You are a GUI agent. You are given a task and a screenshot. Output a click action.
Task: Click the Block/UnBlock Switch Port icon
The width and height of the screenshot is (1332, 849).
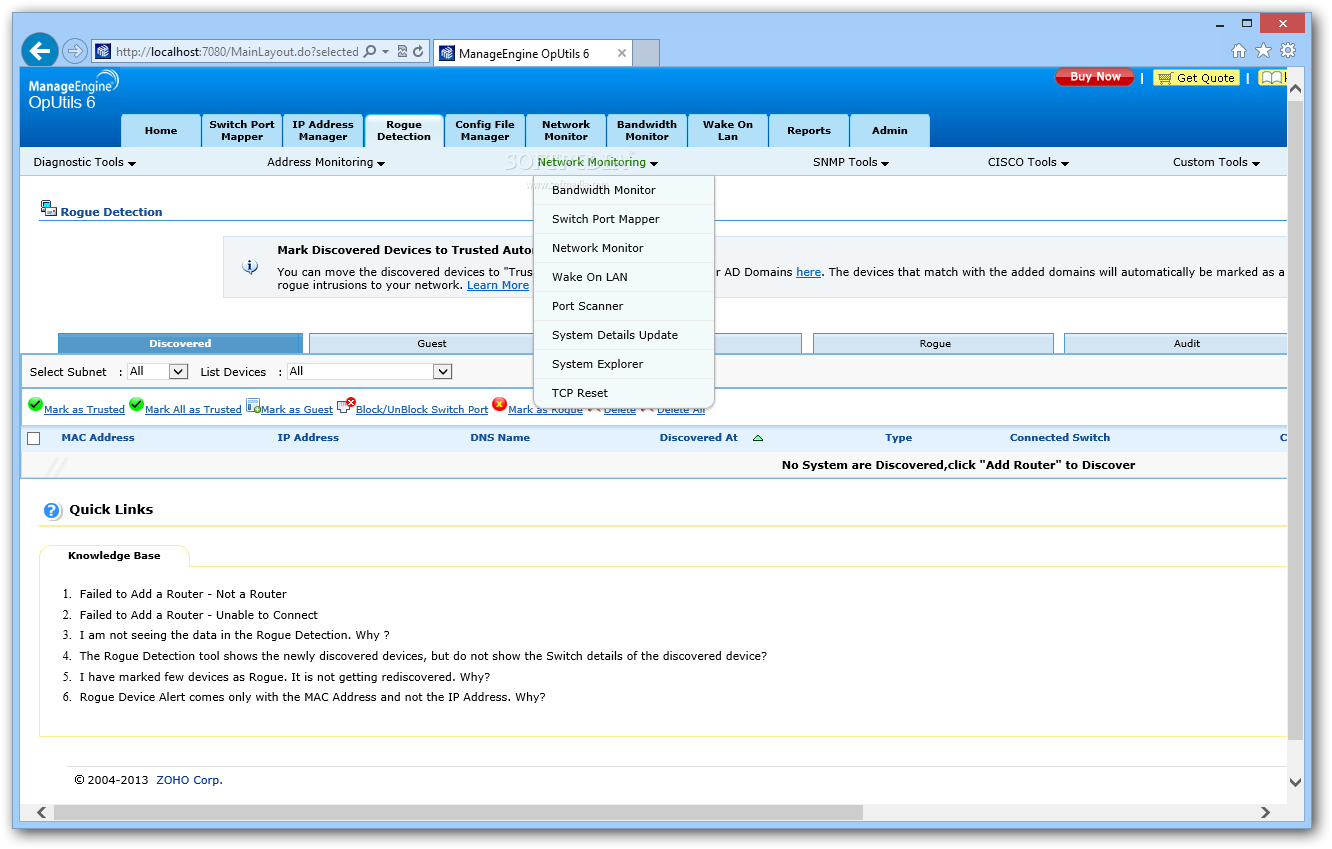pyautogui.click(x=346, y=405)
